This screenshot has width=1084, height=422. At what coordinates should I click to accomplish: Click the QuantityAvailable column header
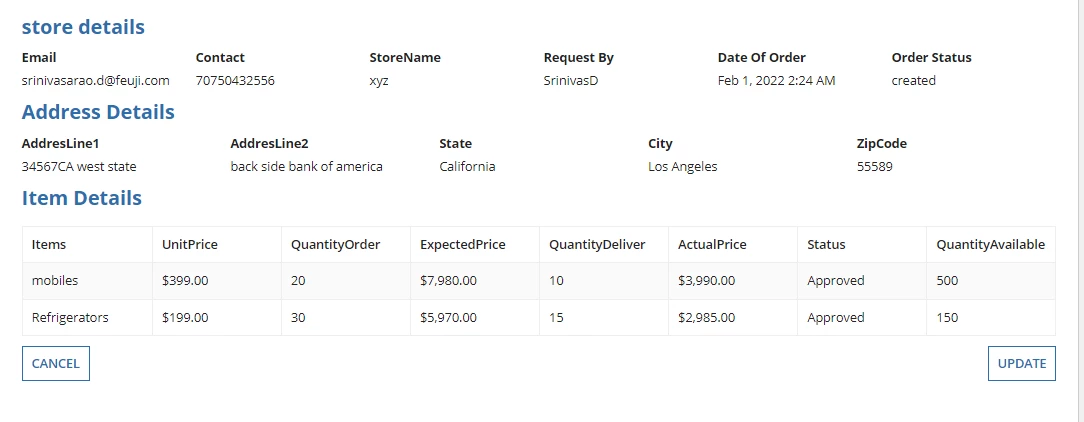(991, 244)
